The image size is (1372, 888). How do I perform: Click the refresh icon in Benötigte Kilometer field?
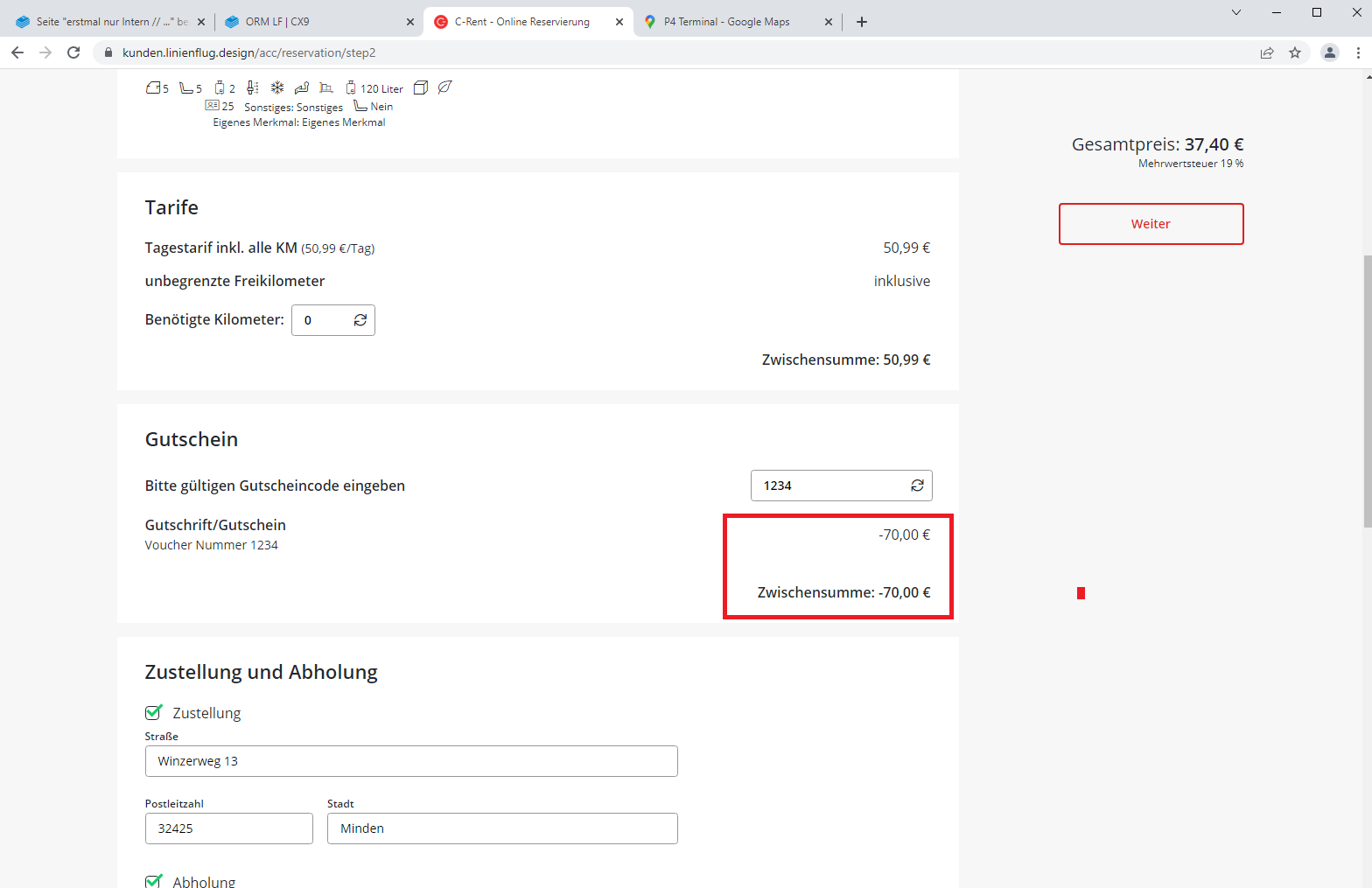[x=360, y=320]
